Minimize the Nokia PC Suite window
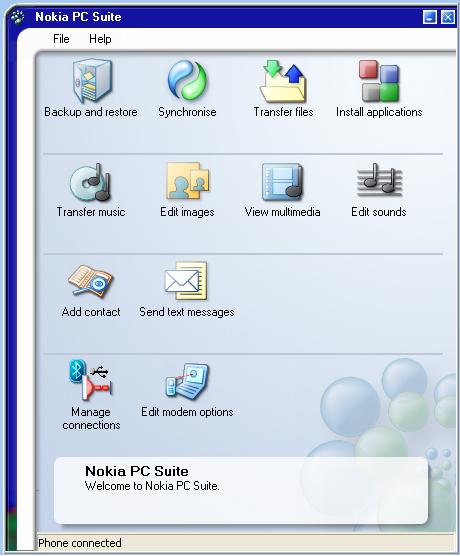The image size is (460, 556). click(x=430, y=17)
